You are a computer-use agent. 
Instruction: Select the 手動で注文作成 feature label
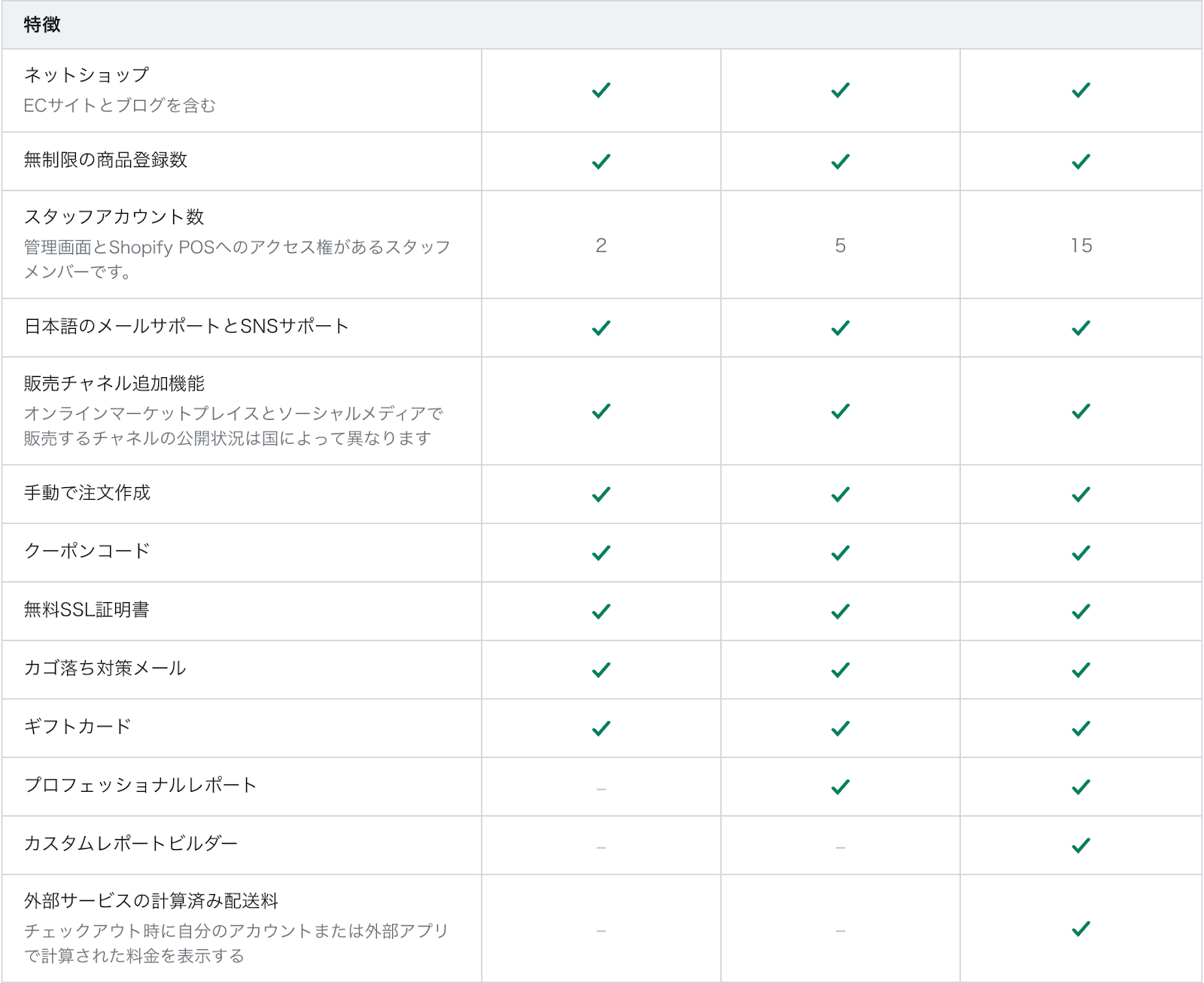[x=87, y=492]
